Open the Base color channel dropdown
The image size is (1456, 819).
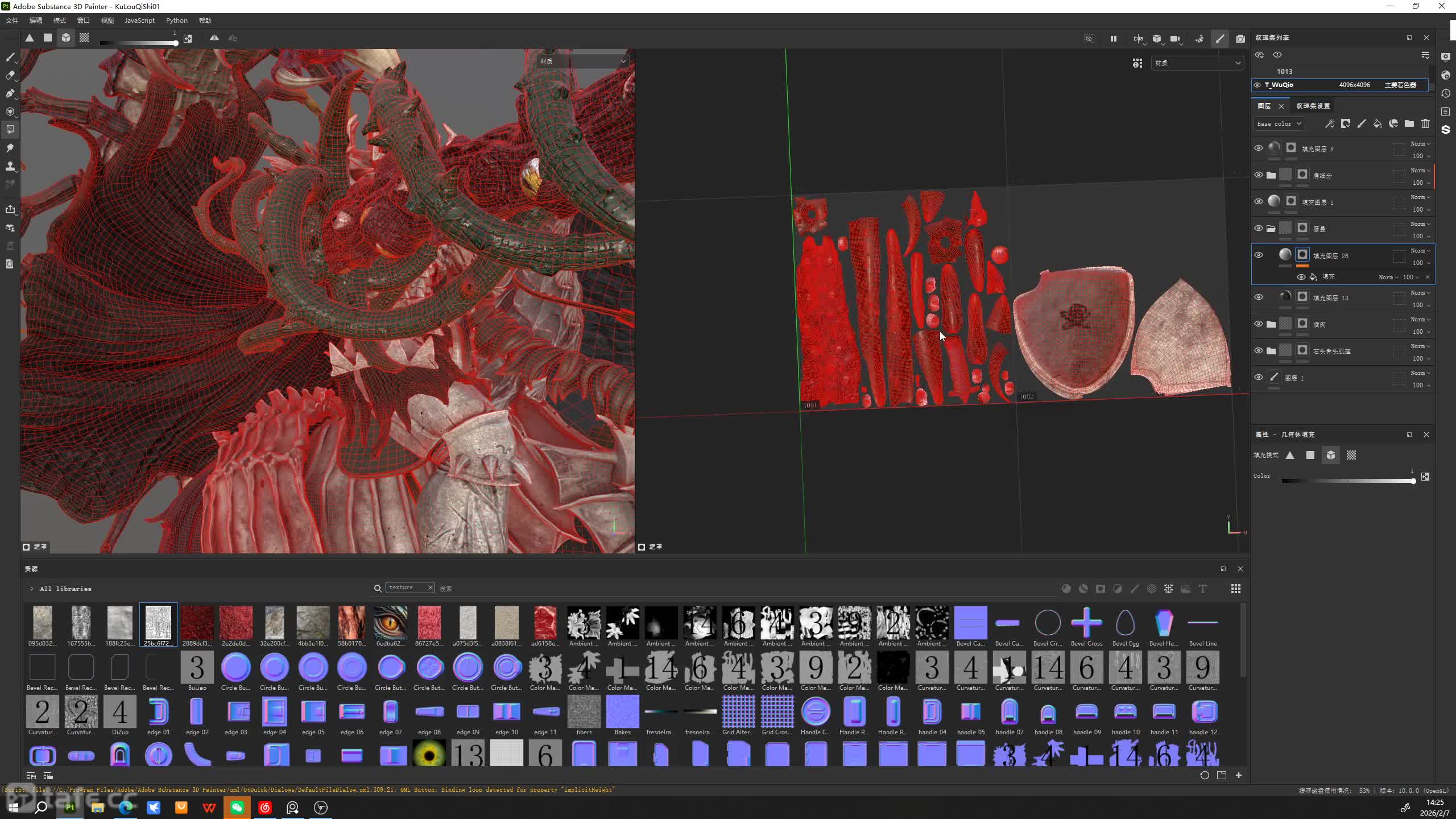(x=1279, y=123)
